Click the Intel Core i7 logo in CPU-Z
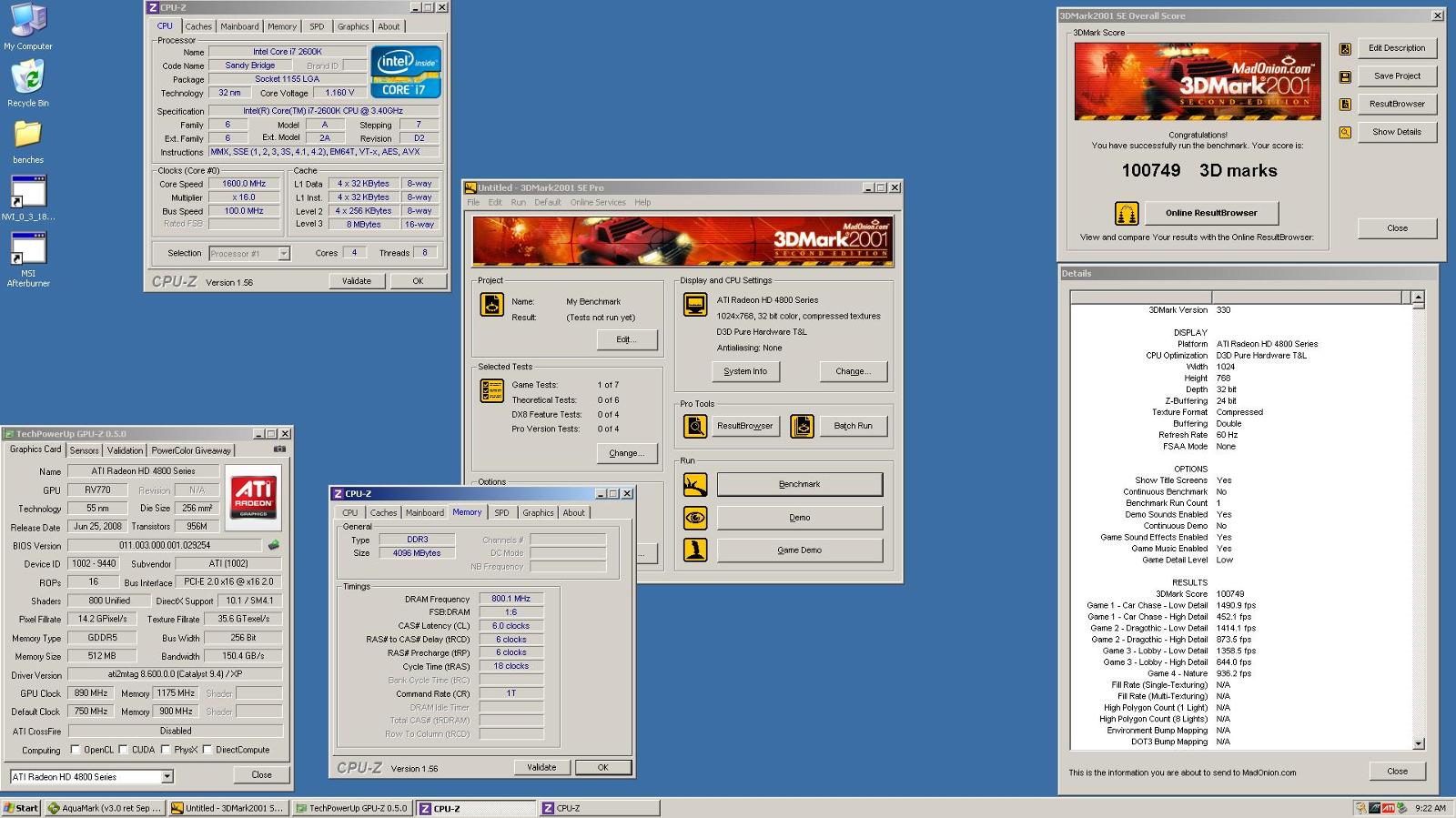The height and width of the screenshot is (818, 1456). tap(405, 72)
